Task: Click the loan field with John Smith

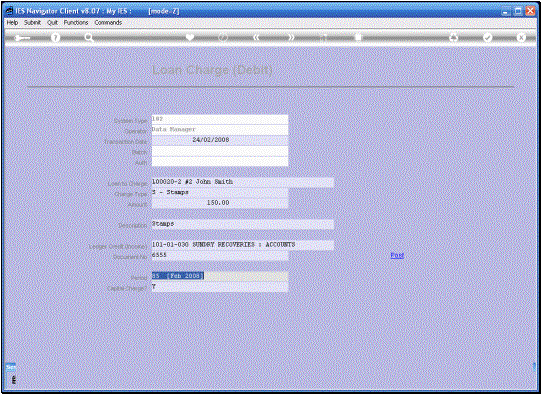Action: [x=243, y=182]
